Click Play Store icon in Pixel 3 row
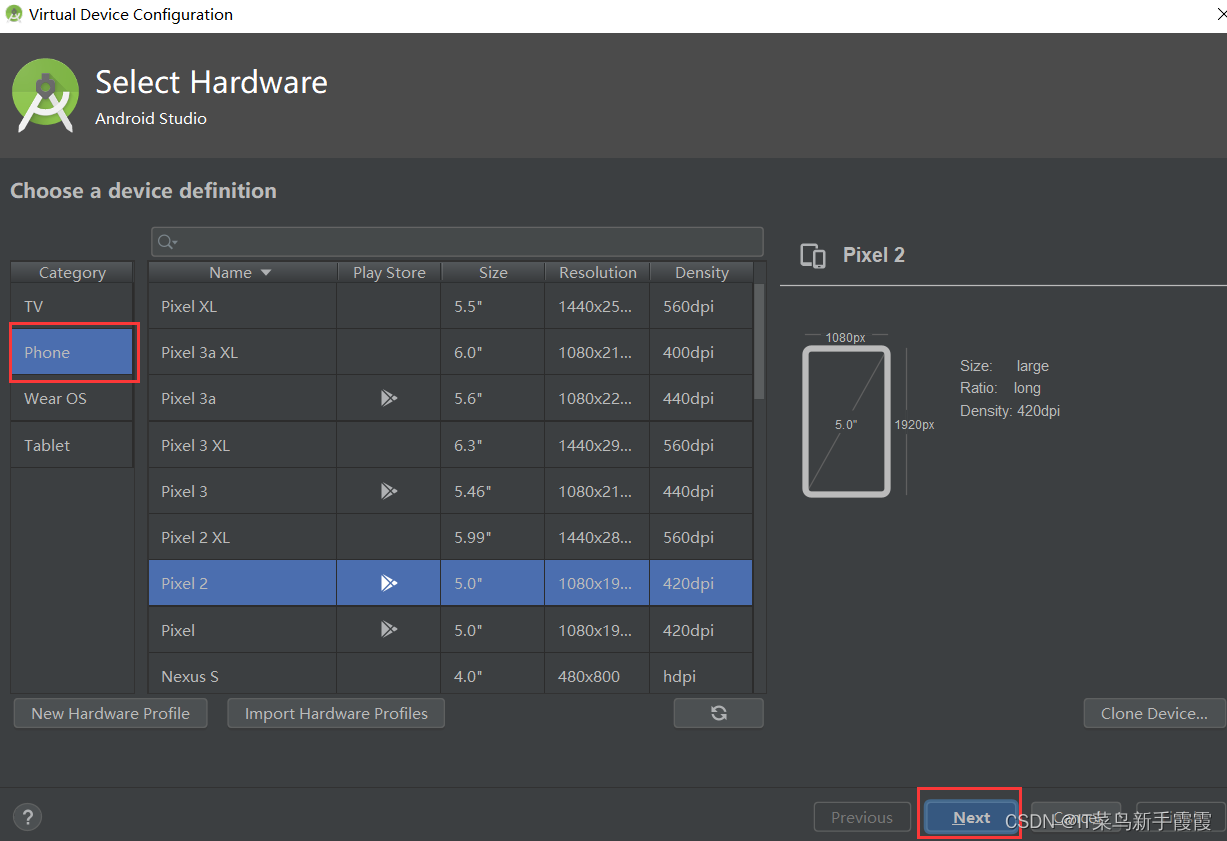This screenshot has height=841, width=1227. [389, 491]
